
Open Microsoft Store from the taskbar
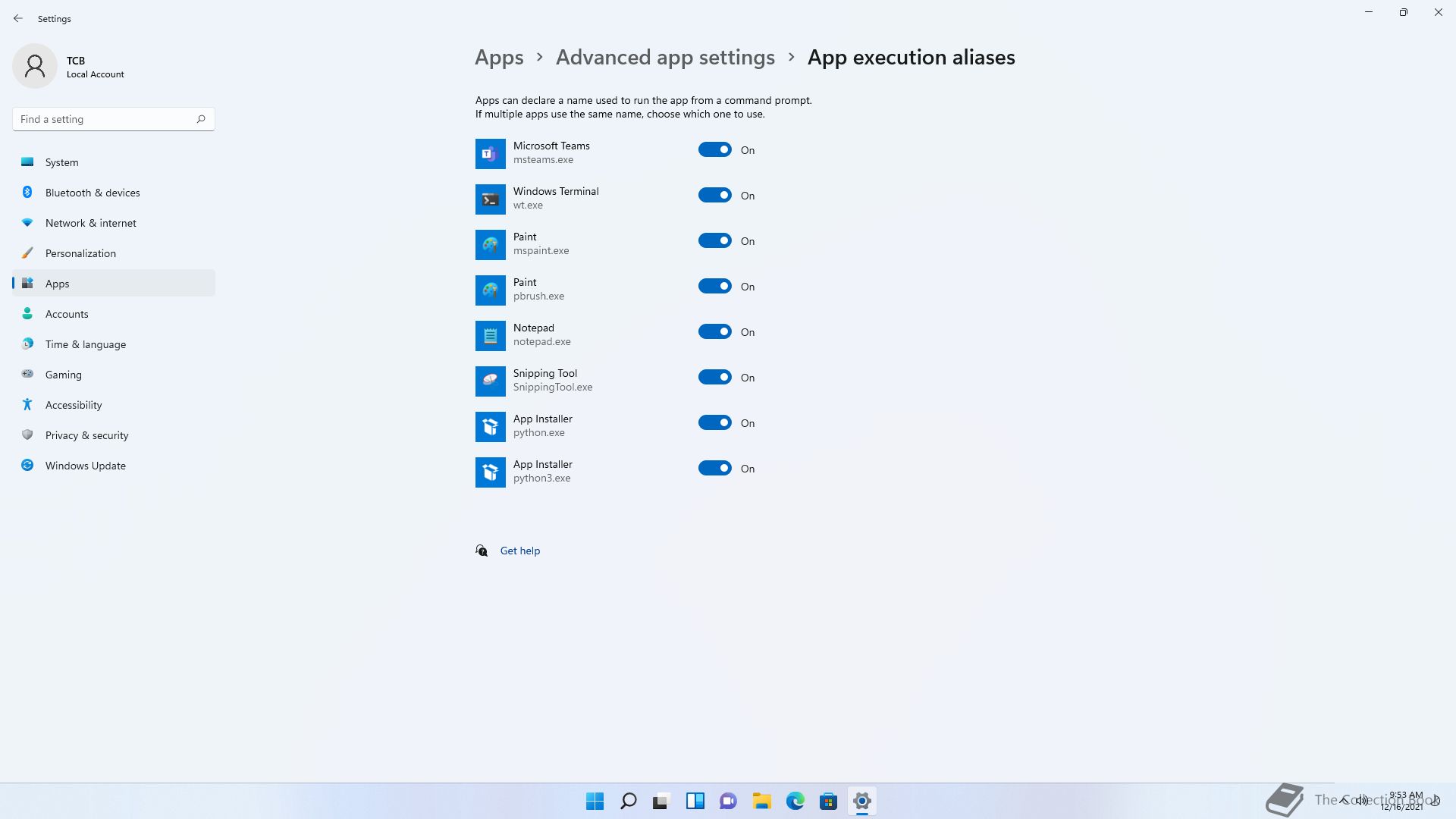pyautogui.click(x=829, y=801)
